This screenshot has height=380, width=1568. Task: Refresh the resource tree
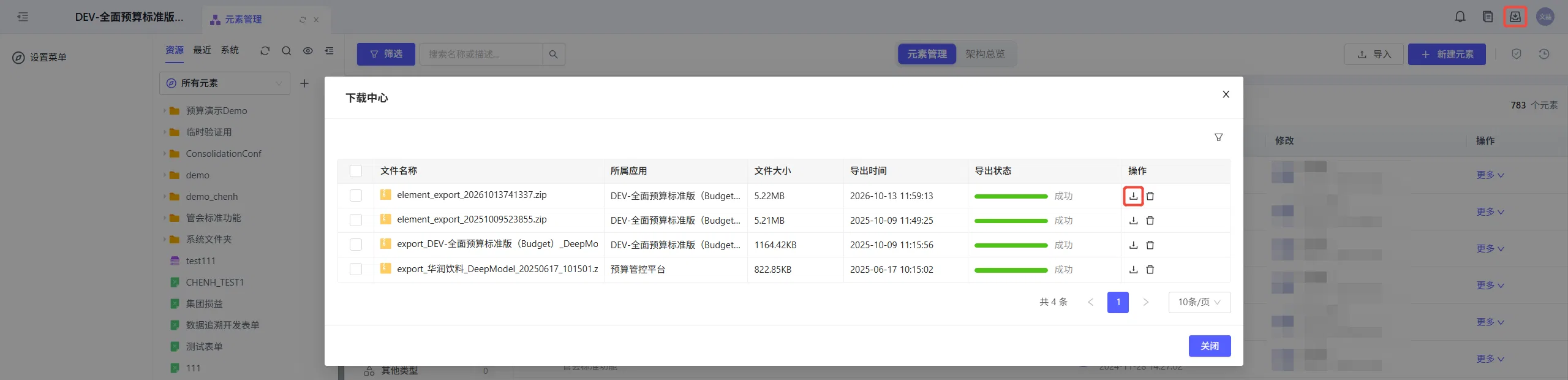(x=265, y=51)
